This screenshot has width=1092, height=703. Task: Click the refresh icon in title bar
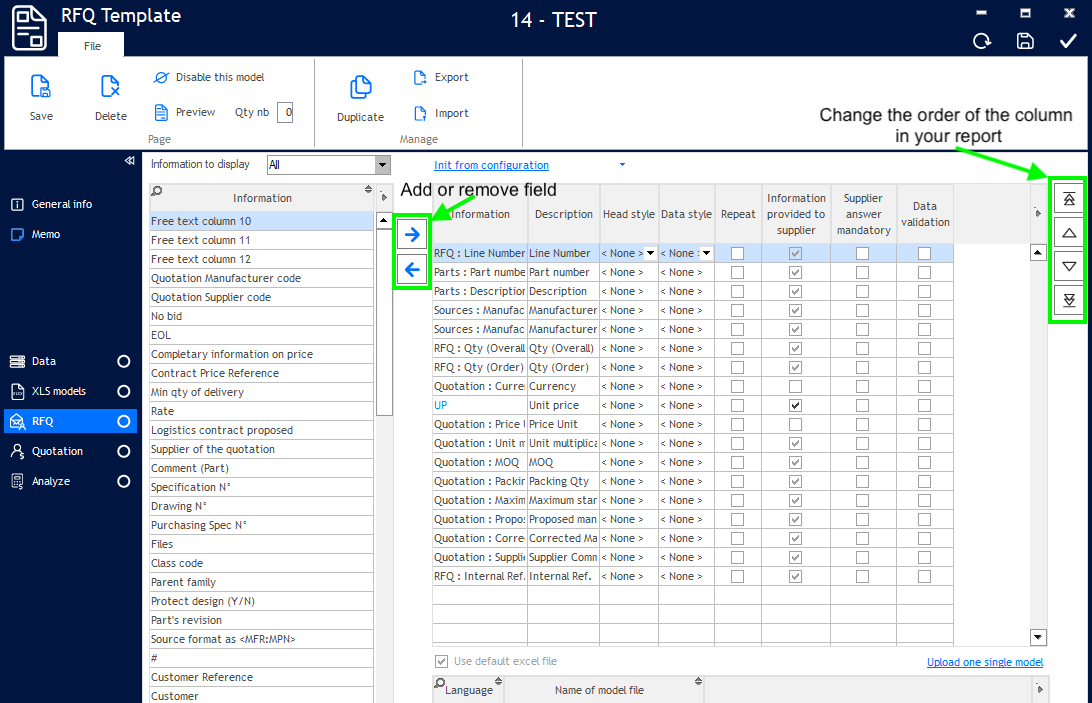click(982, 41)
